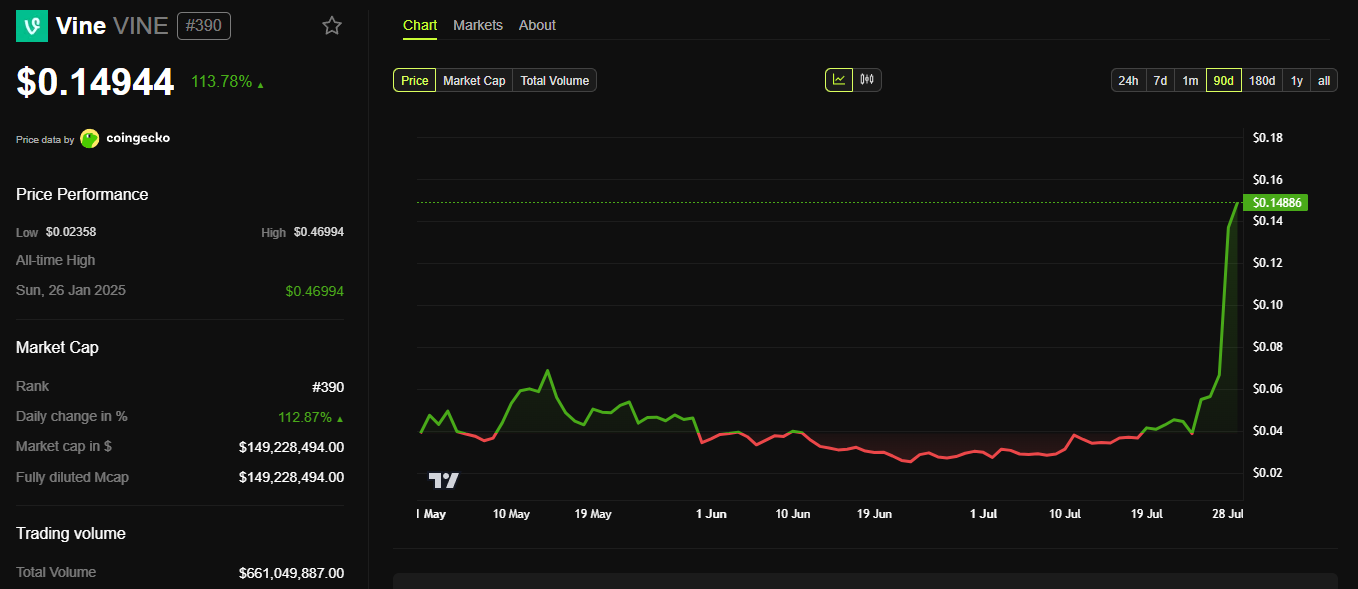Click the Sun, 26 Jan 2025 date
The image size is (1358, 589).
click(71, 290)
